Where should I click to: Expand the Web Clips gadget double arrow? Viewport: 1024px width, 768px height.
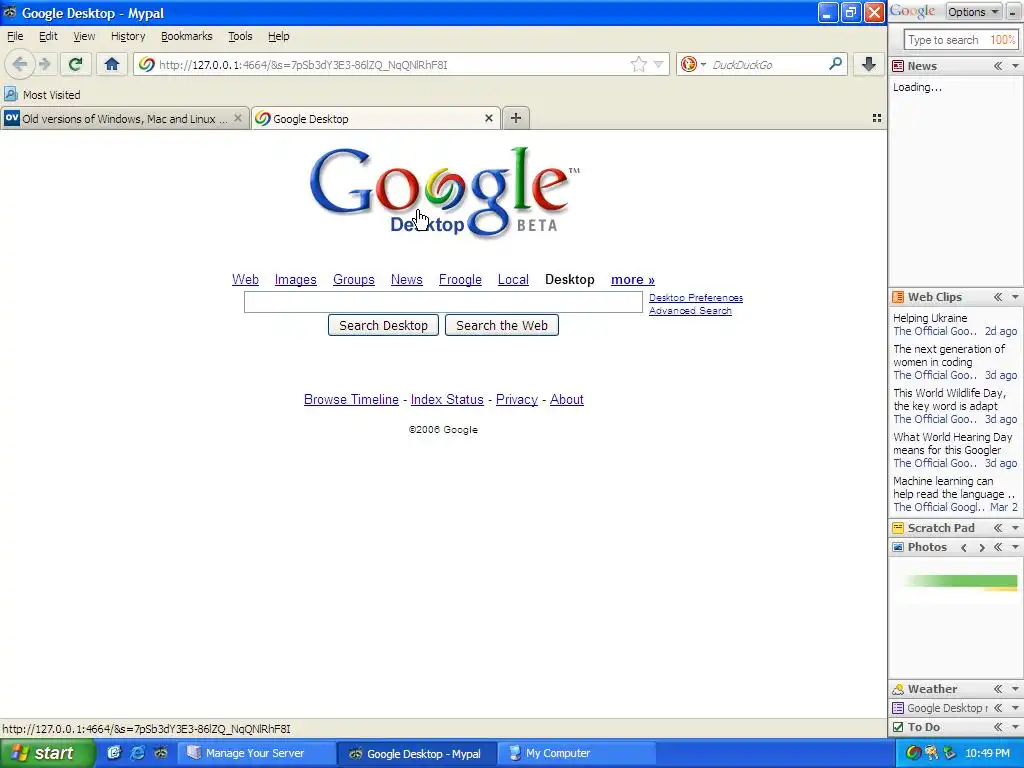tap(998, 297)
